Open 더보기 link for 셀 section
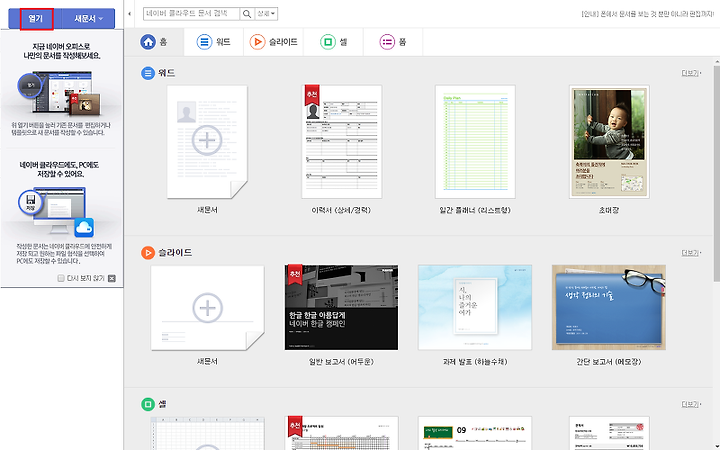This screenshot has height=450, width=720. (x=691, y=405)
